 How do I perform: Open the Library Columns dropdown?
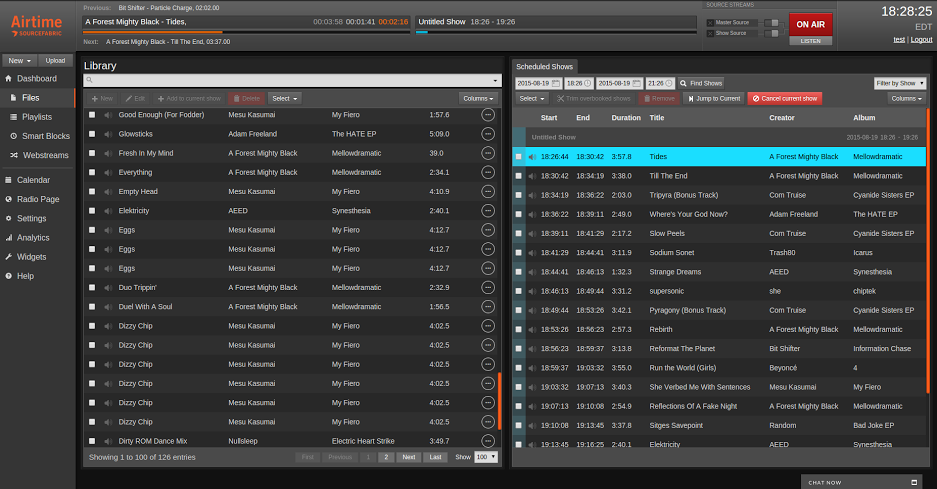478,98
